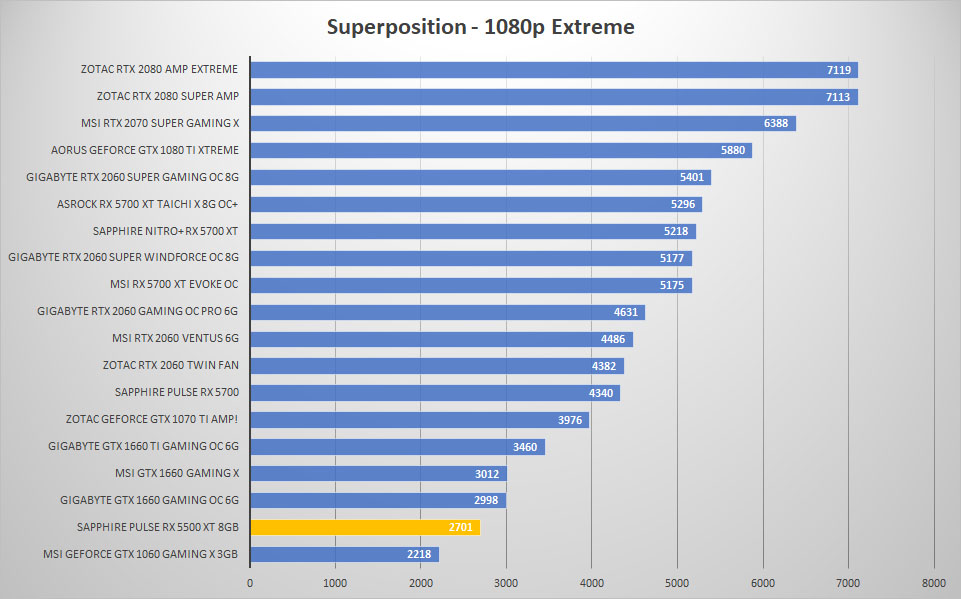Viewport: 961px width, 599px height.
Task: Select GIGABYTE GTX 1660 TI GAMING OC 6G label
Action: (x=143, y=446)
